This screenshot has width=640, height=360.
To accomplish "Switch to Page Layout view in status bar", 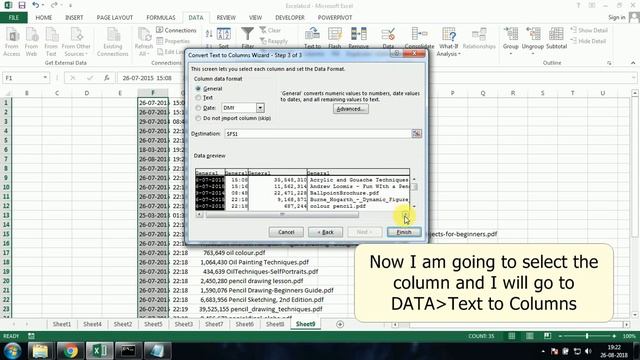I will click(529, 336).
